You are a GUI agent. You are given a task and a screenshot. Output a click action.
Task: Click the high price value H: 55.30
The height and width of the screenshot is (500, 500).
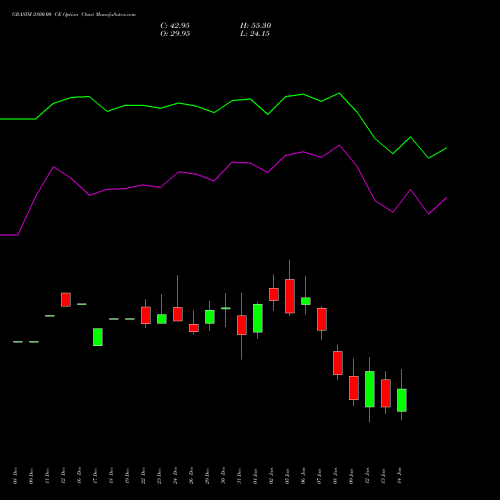tap(255, 26)
